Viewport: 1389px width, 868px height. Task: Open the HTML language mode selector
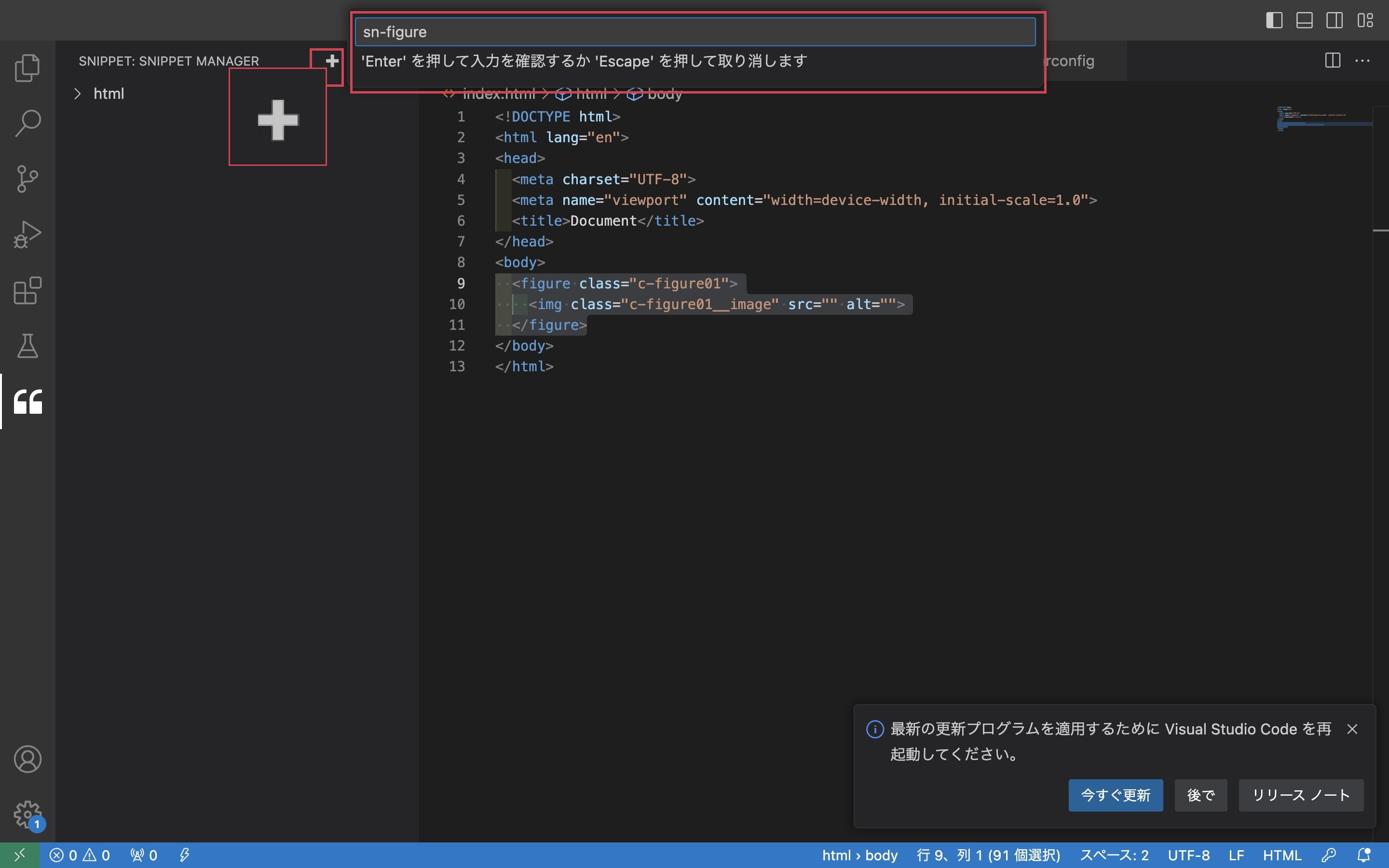pos(1281,855)
